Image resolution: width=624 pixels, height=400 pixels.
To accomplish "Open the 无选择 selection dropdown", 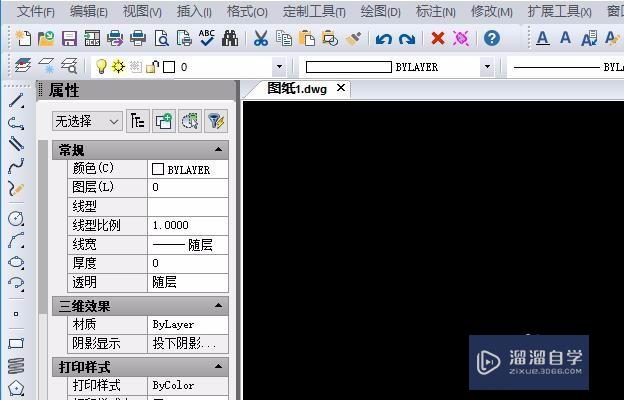I will pos(87,121).
